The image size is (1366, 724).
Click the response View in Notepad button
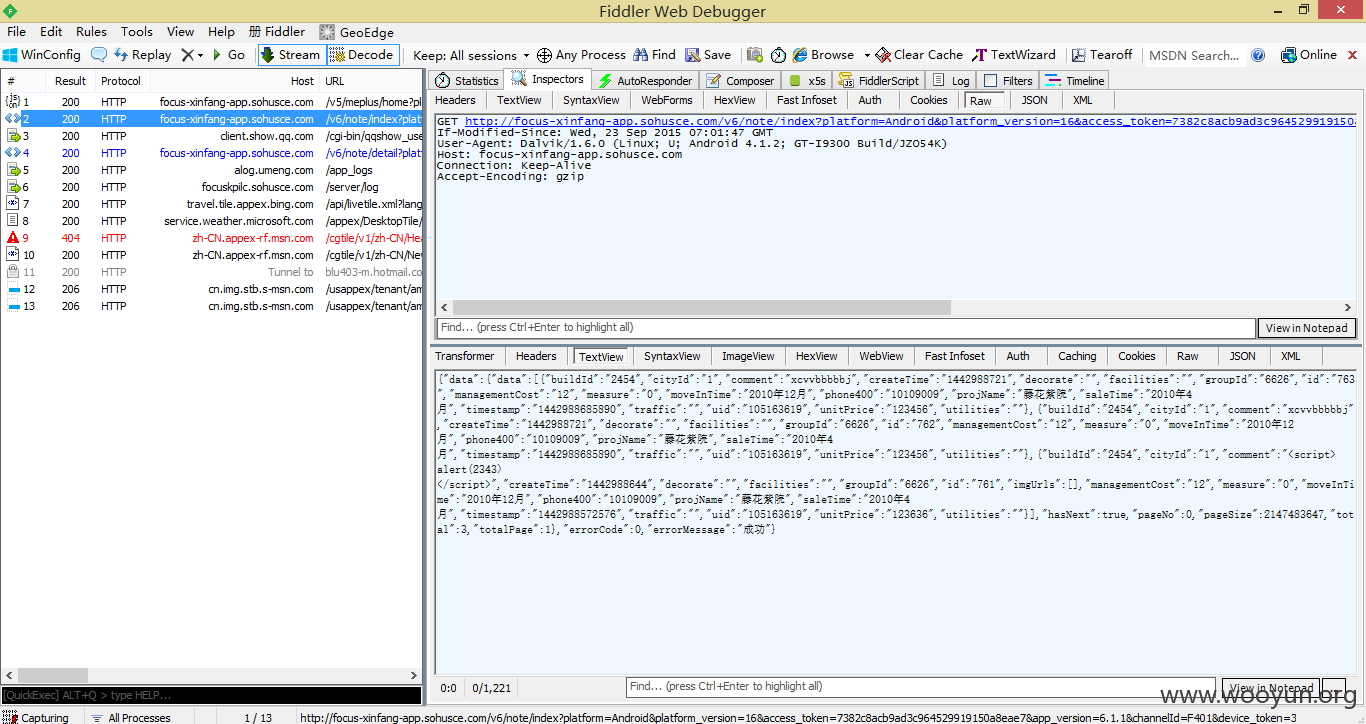point(1271,688)
